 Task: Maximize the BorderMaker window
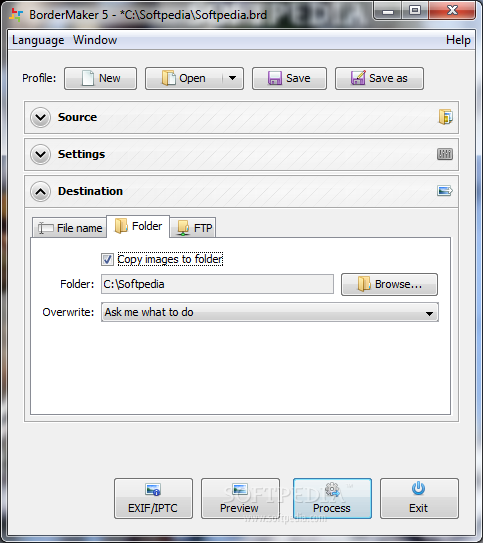tap(415, 10)
